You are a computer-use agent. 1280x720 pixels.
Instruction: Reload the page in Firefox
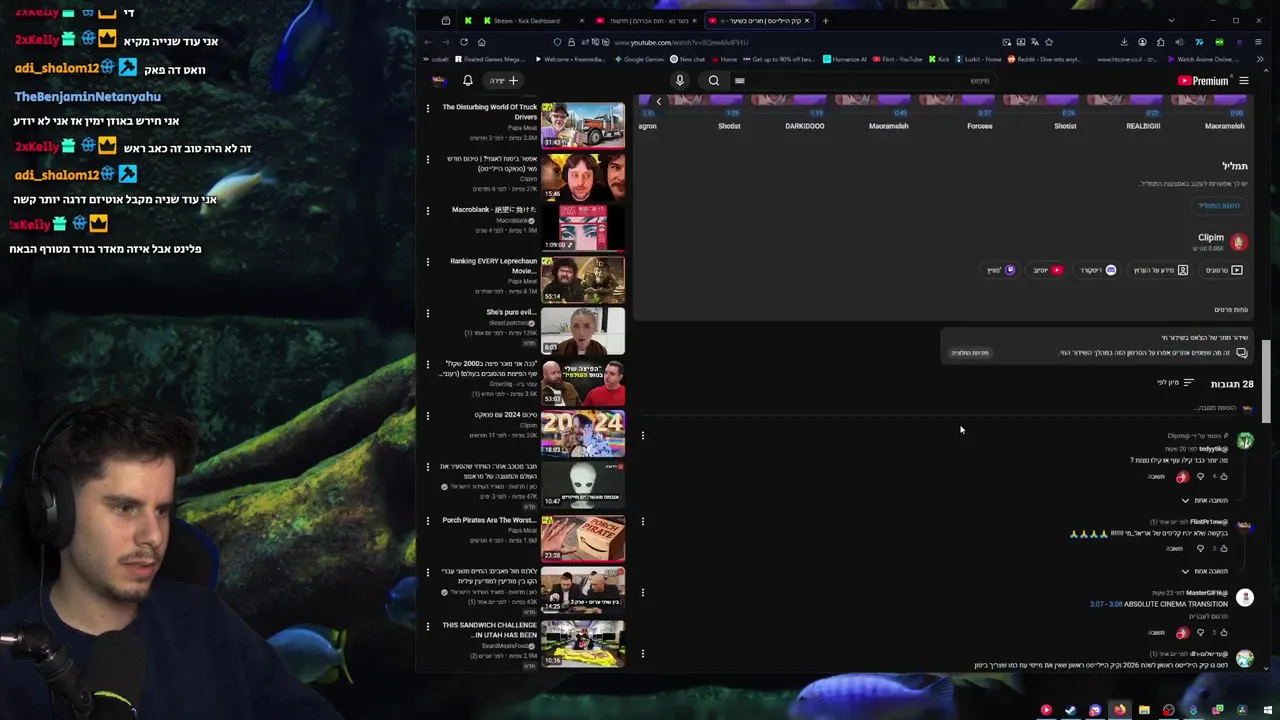[x=464, y=42]
